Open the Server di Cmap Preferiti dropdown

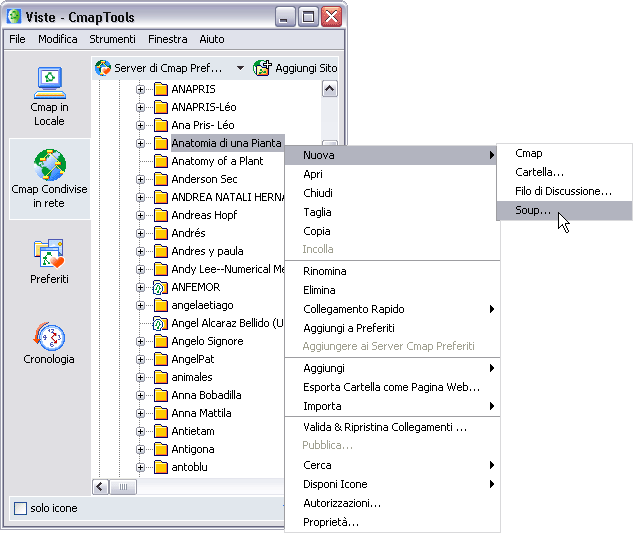click(240, 68)
